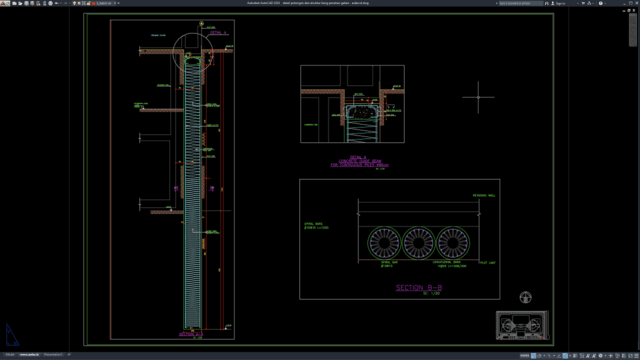
Task: Click the light bulb layer icon in top toolbar
Action: pos(74,3)
